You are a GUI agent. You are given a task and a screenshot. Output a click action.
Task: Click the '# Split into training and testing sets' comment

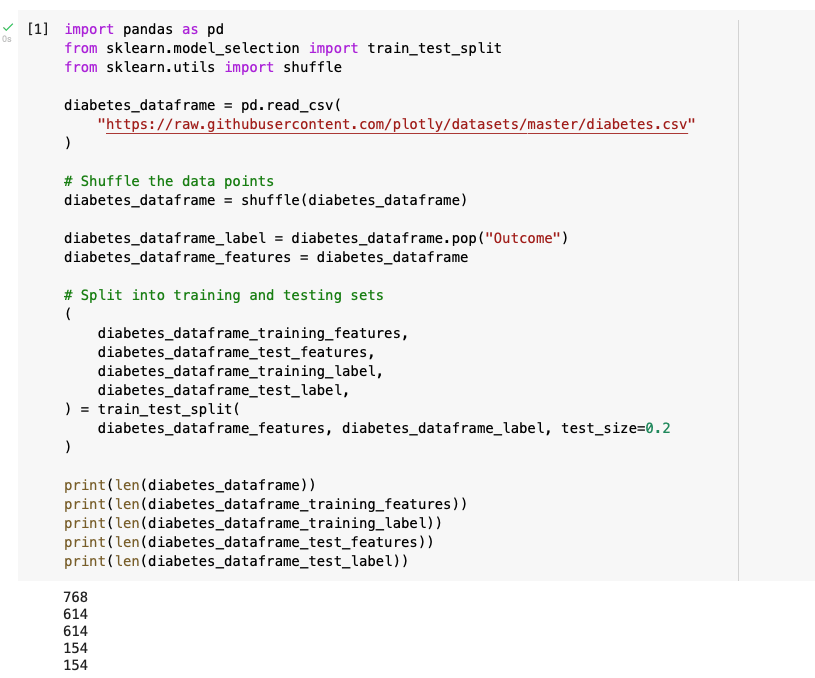(x=223, y=295)
